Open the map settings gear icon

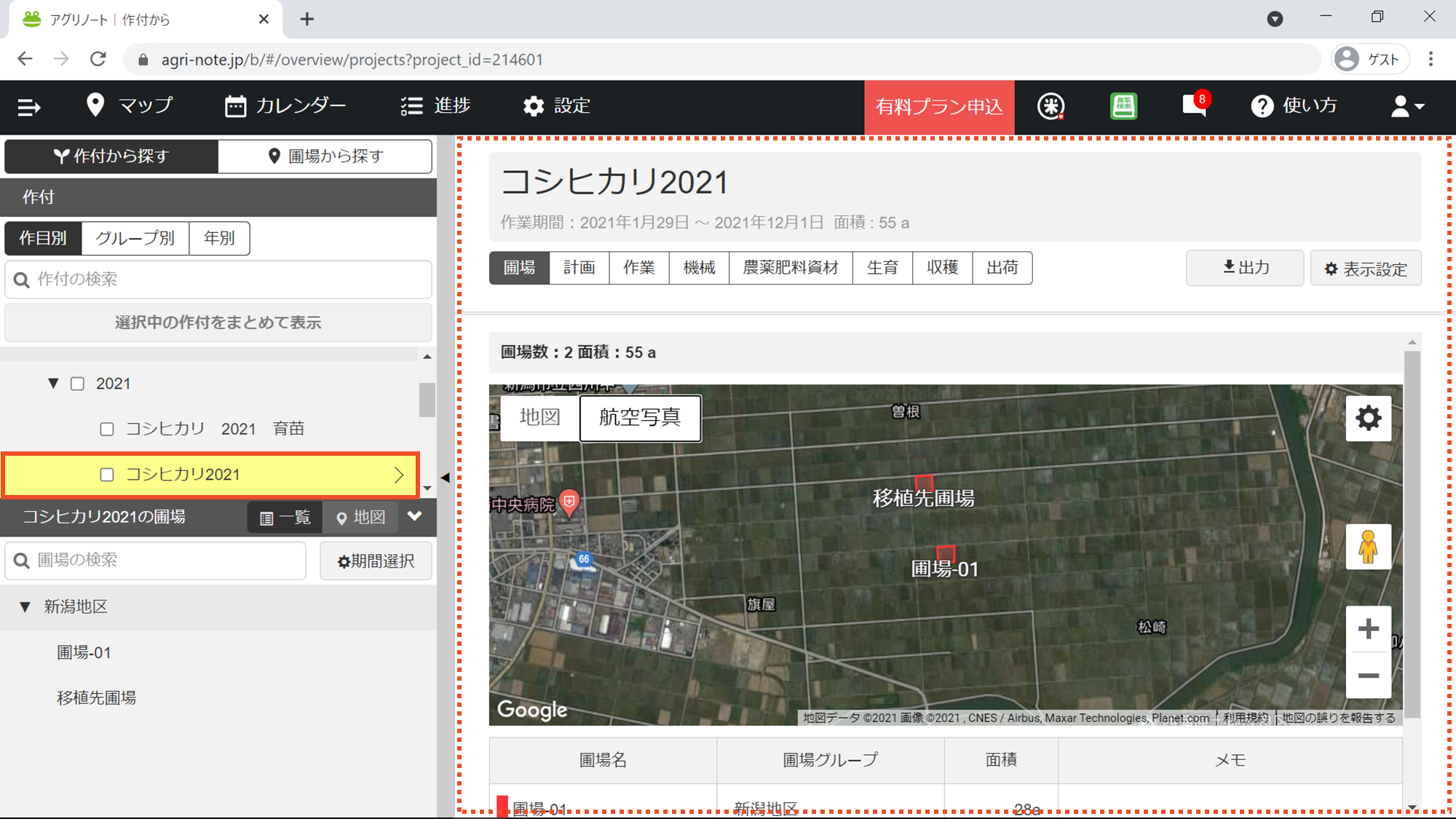[x=1369, y=419]
